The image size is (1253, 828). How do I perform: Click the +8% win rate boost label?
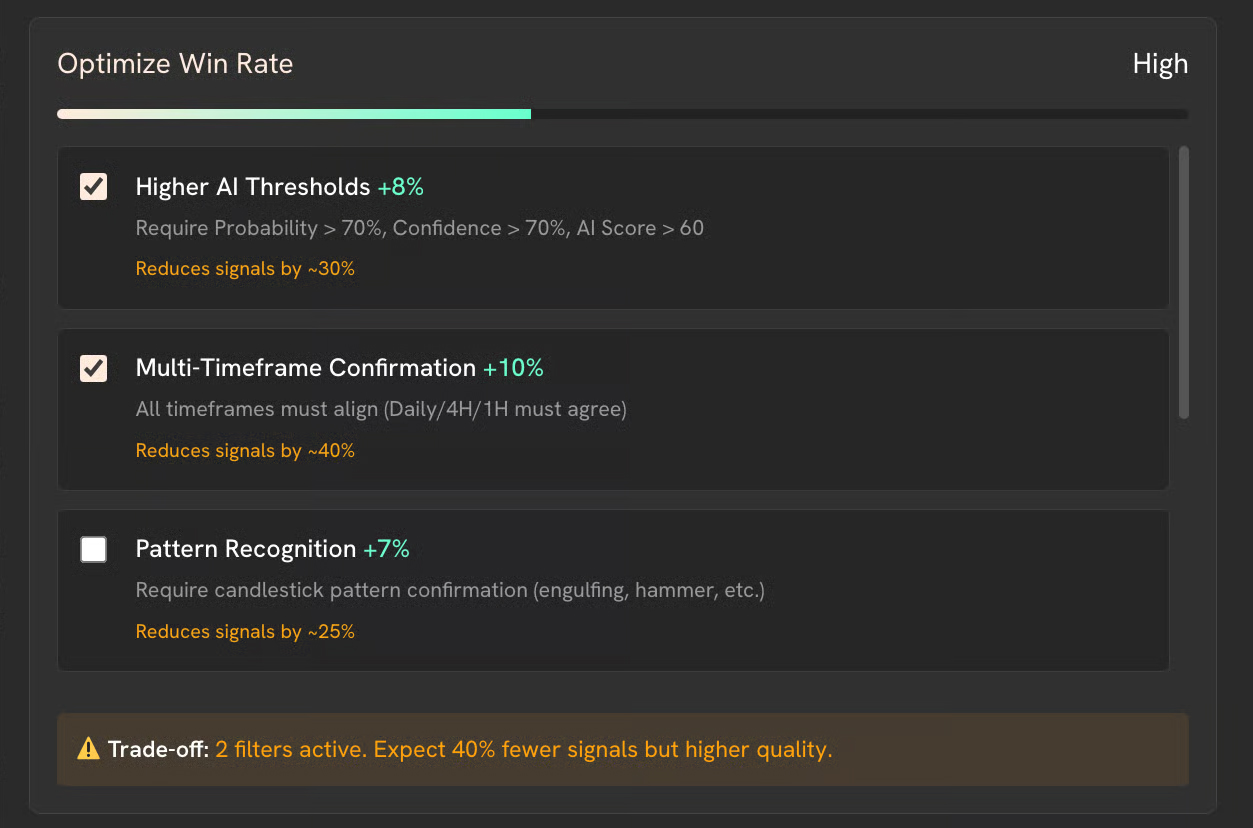[401, 187]
